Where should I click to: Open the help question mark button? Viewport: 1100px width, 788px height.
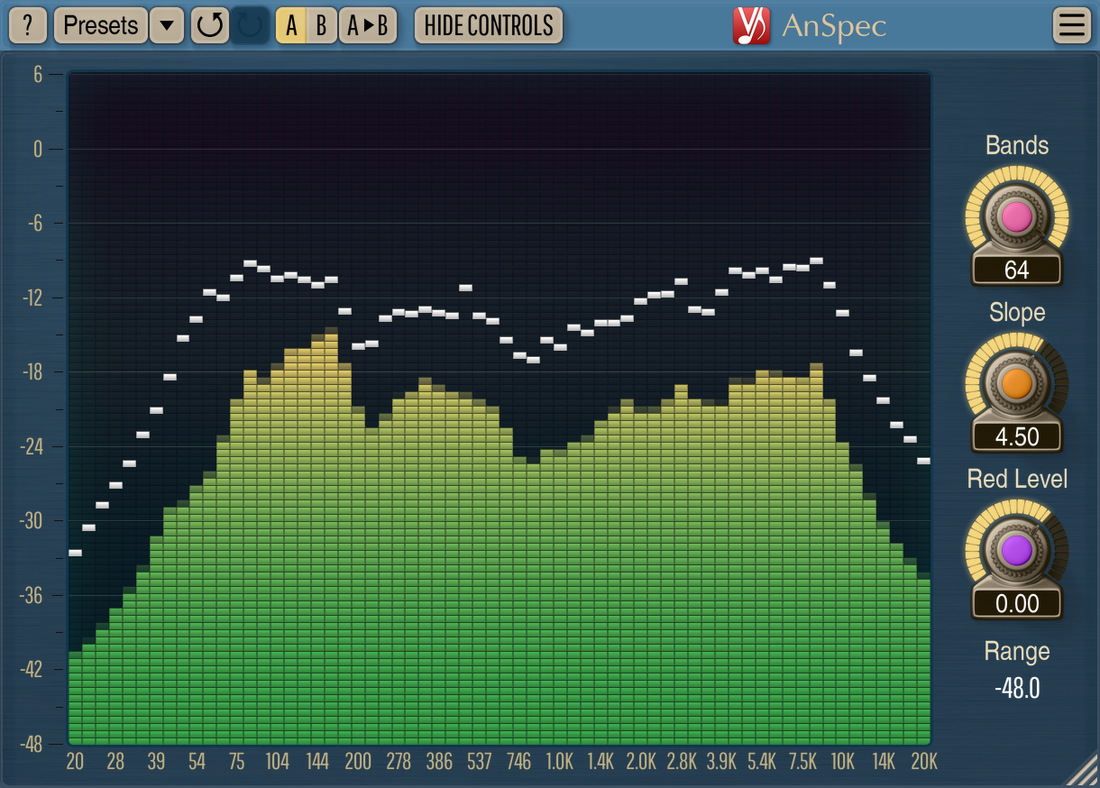pos(28,25)
